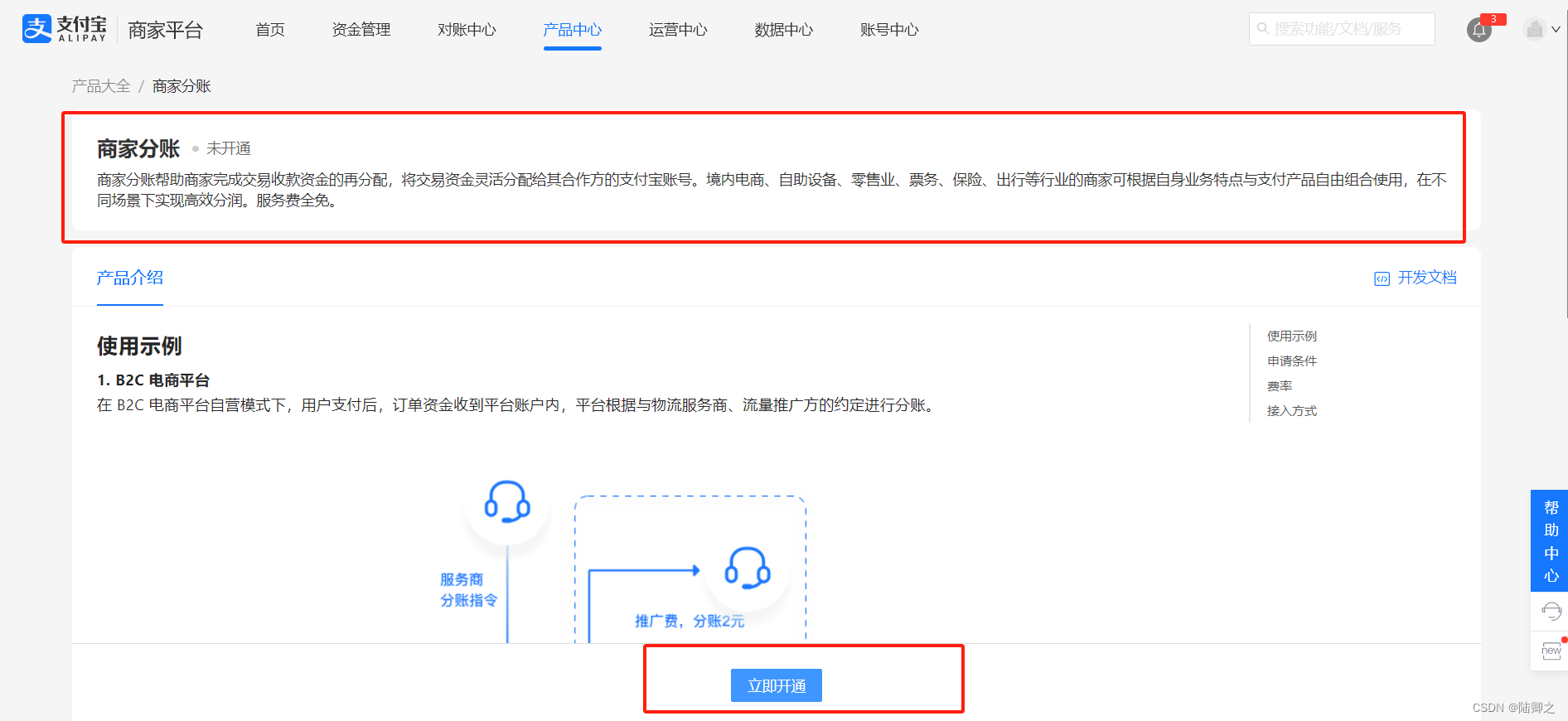This screenshot has height=721, width=1568.
Task: Open the 资金管理 menu item
Action: 361,30
